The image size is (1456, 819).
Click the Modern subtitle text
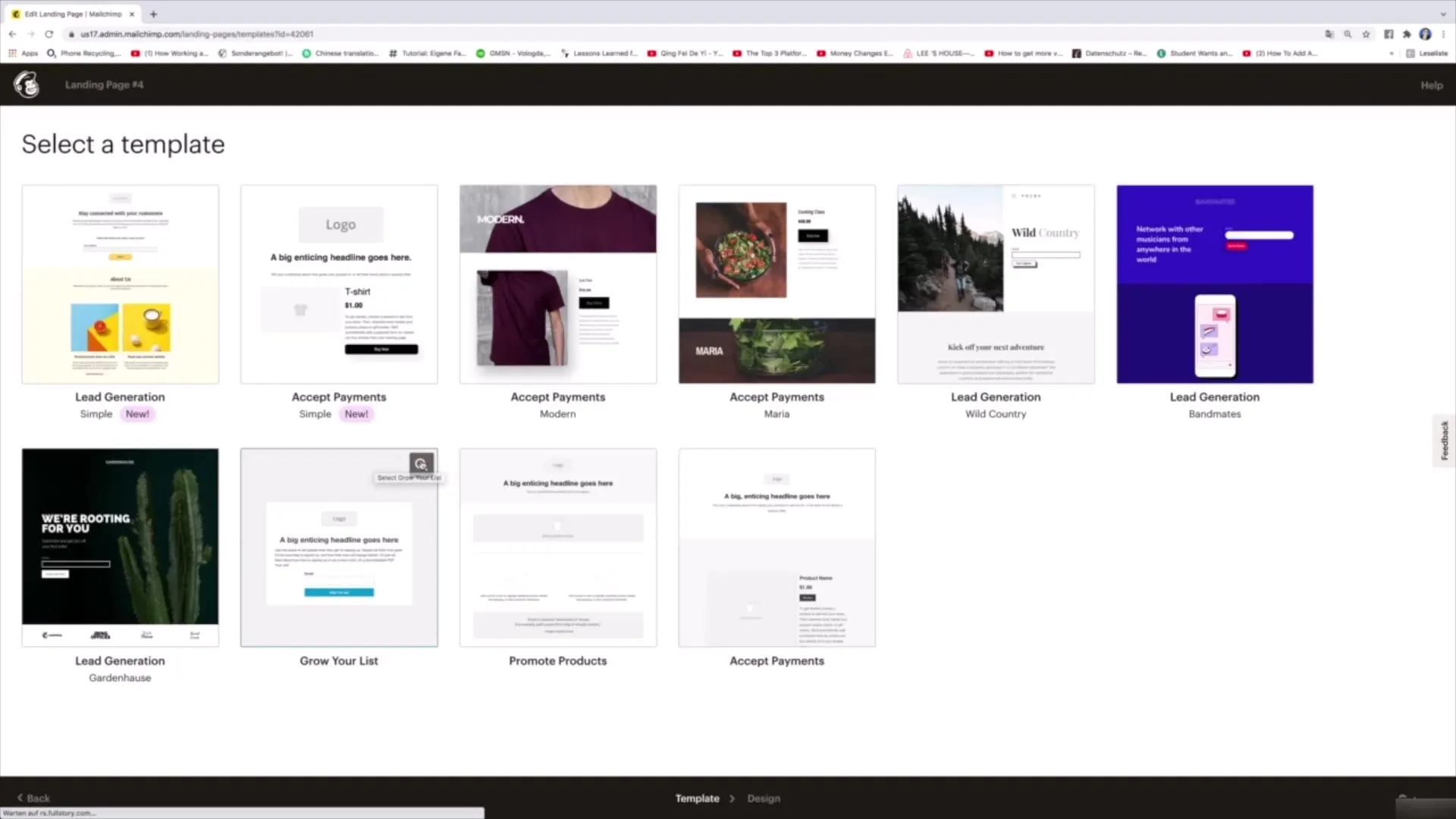click(558, 414)
